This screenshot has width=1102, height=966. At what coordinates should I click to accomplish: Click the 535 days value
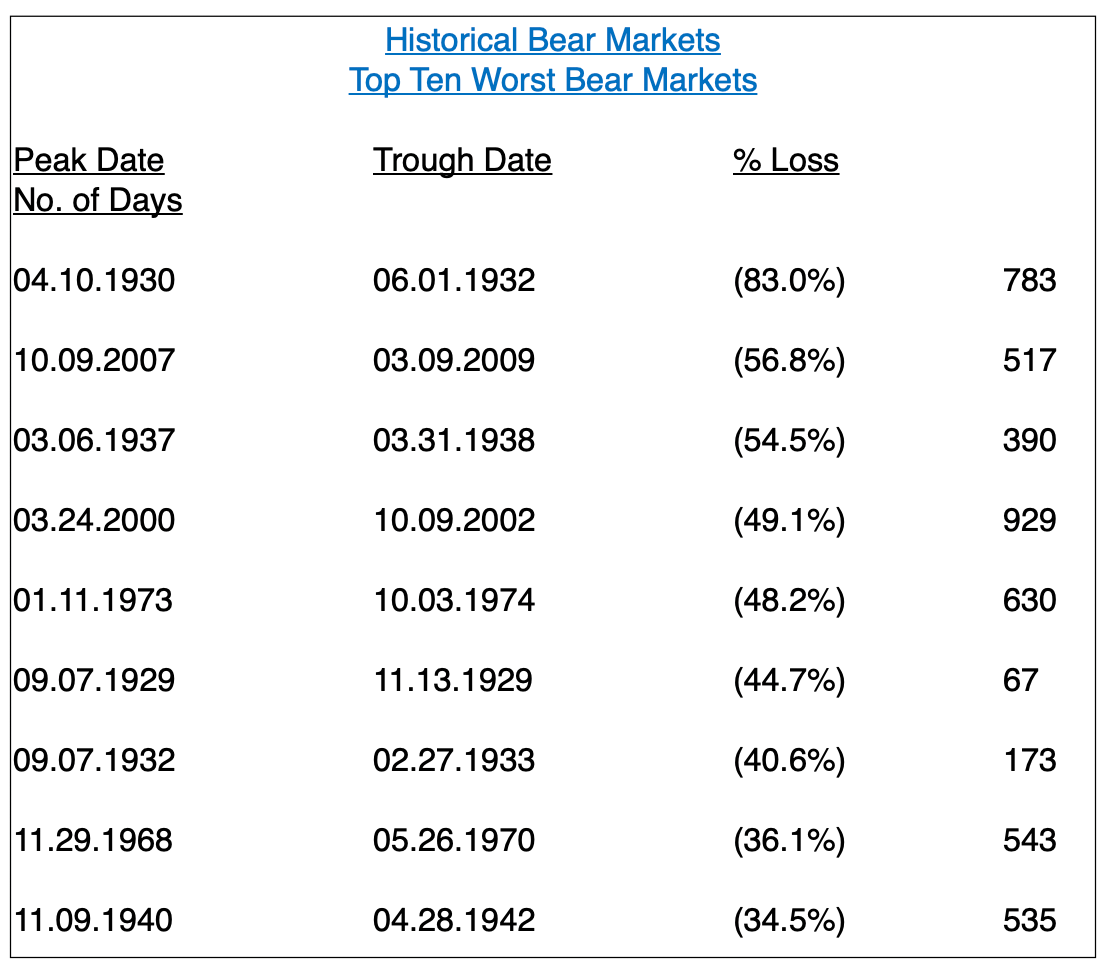(x=1030, y=921)
